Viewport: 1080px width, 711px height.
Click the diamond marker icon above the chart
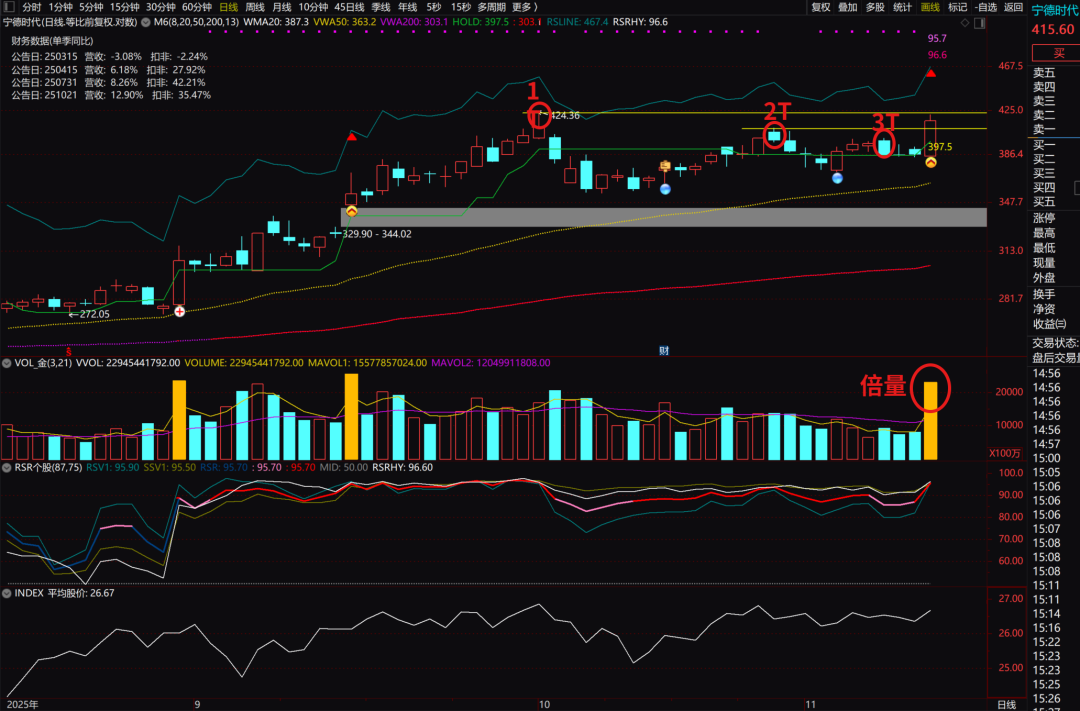(x=965, y=23)
